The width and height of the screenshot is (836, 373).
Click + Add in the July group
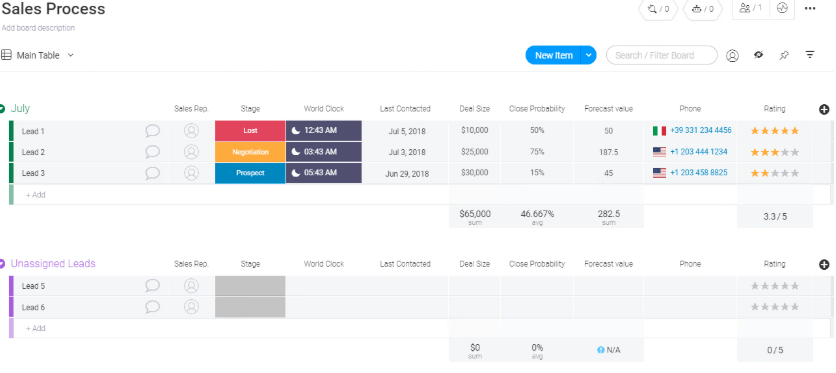point(36,195)
